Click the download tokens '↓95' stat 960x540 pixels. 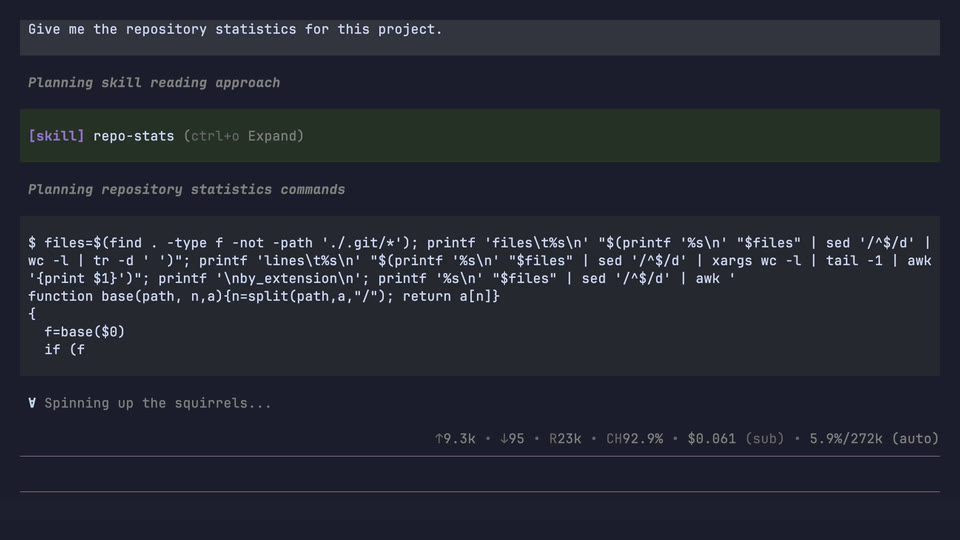pos(512,438)
